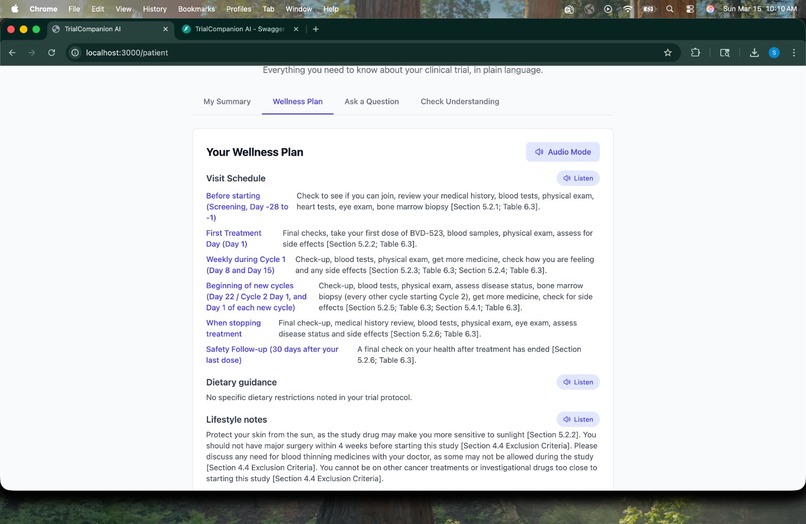Open Control Center in menu bar
This screenshot has height=524, width=806.
(x=690, y=9)
